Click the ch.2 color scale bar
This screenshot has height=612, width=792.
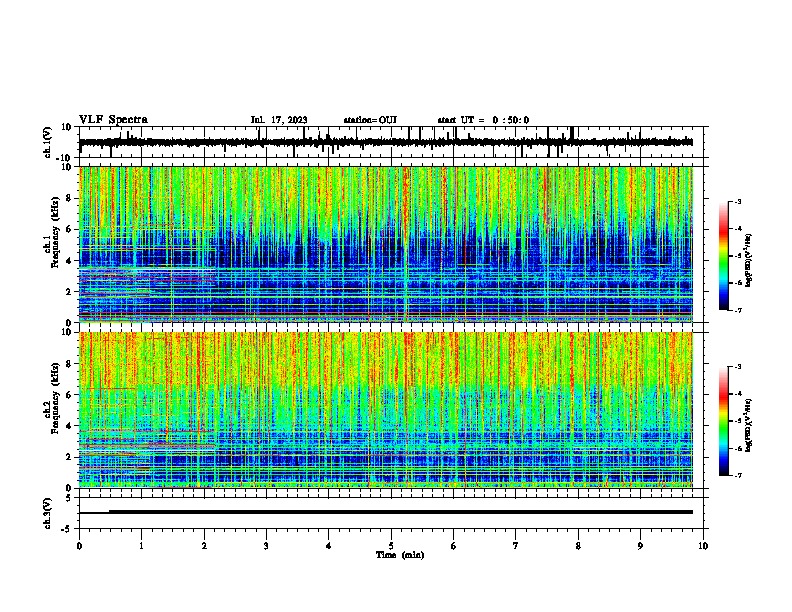[724, 421]
